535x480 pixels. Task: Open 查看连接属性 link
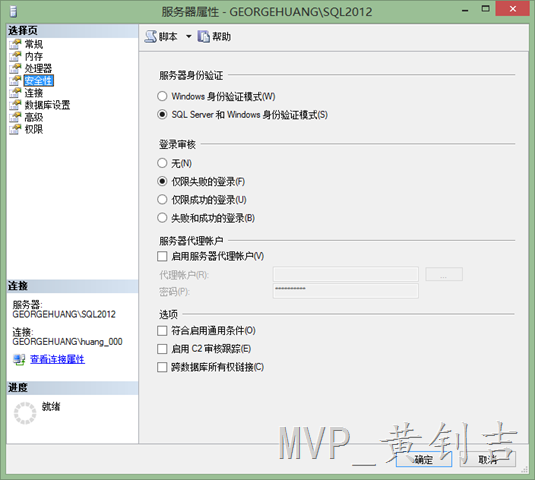(57, 359)
